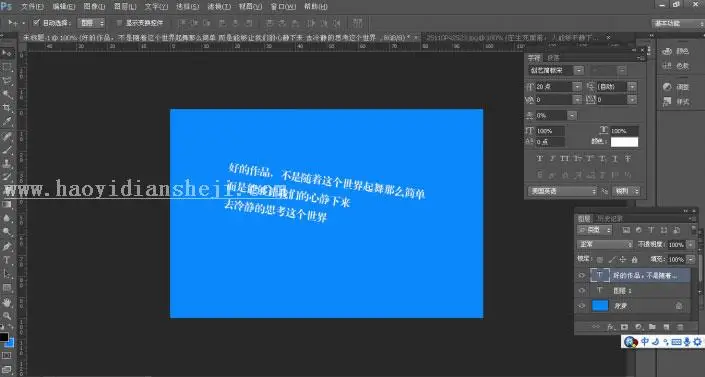Toggle the show transform controls checkbox
This screenshot has width=705, height=377.
coord(119,22)
